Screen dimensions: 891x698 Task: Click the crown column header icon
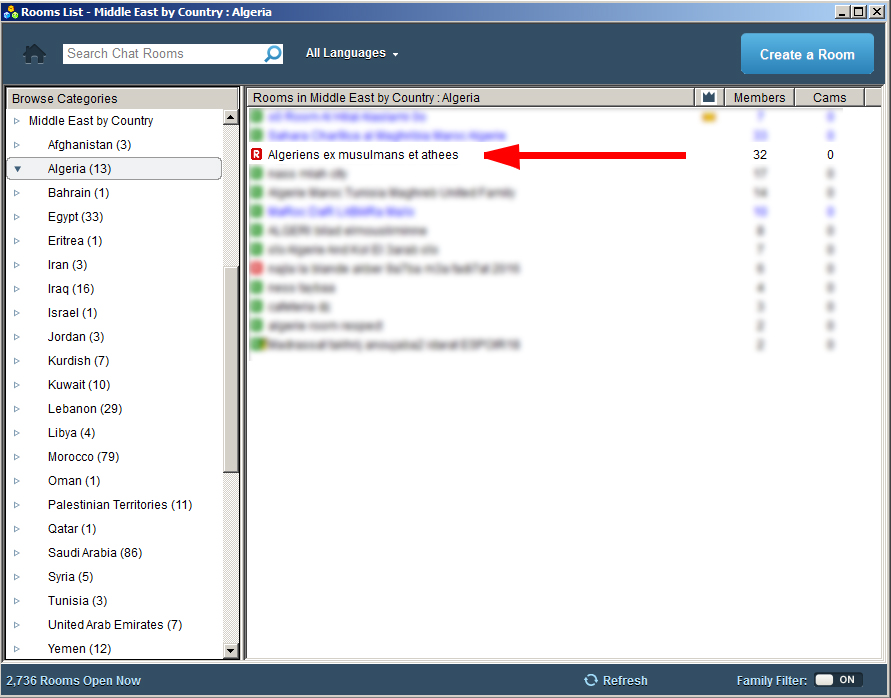pyautogui.click(x=709, y=98)
